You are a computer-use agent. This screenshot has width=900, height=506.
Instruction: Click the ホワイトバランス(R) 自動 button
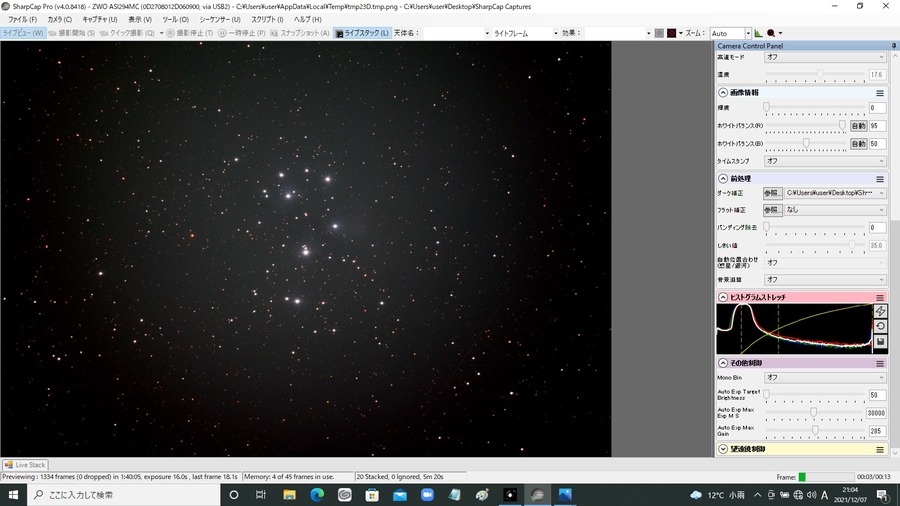click(858, 126)
